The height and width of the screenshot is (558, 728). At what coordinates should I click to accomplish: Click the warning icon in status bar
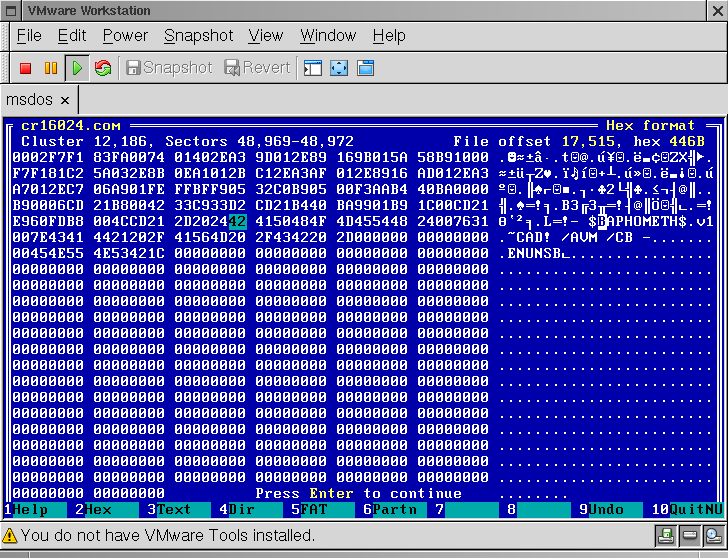10,536
